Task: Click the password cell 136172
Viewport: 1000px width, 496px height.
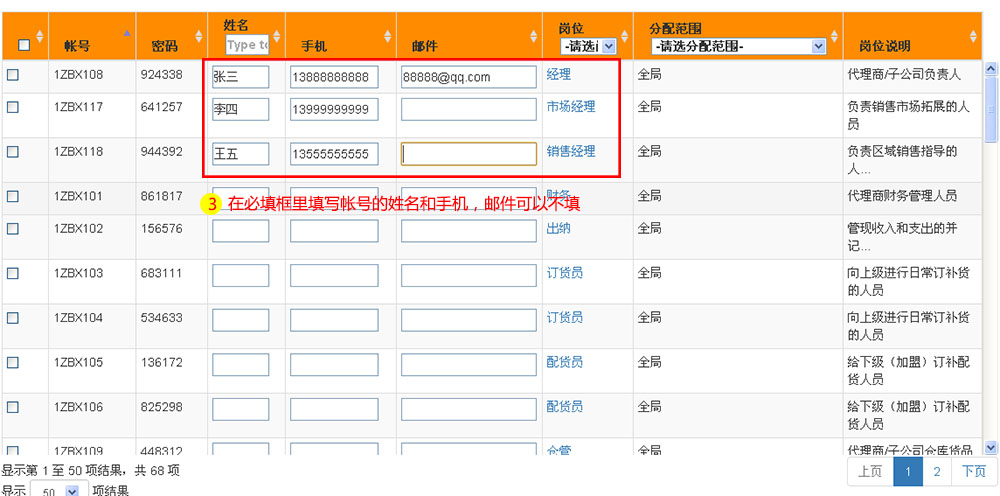Action: coord(161,361)
